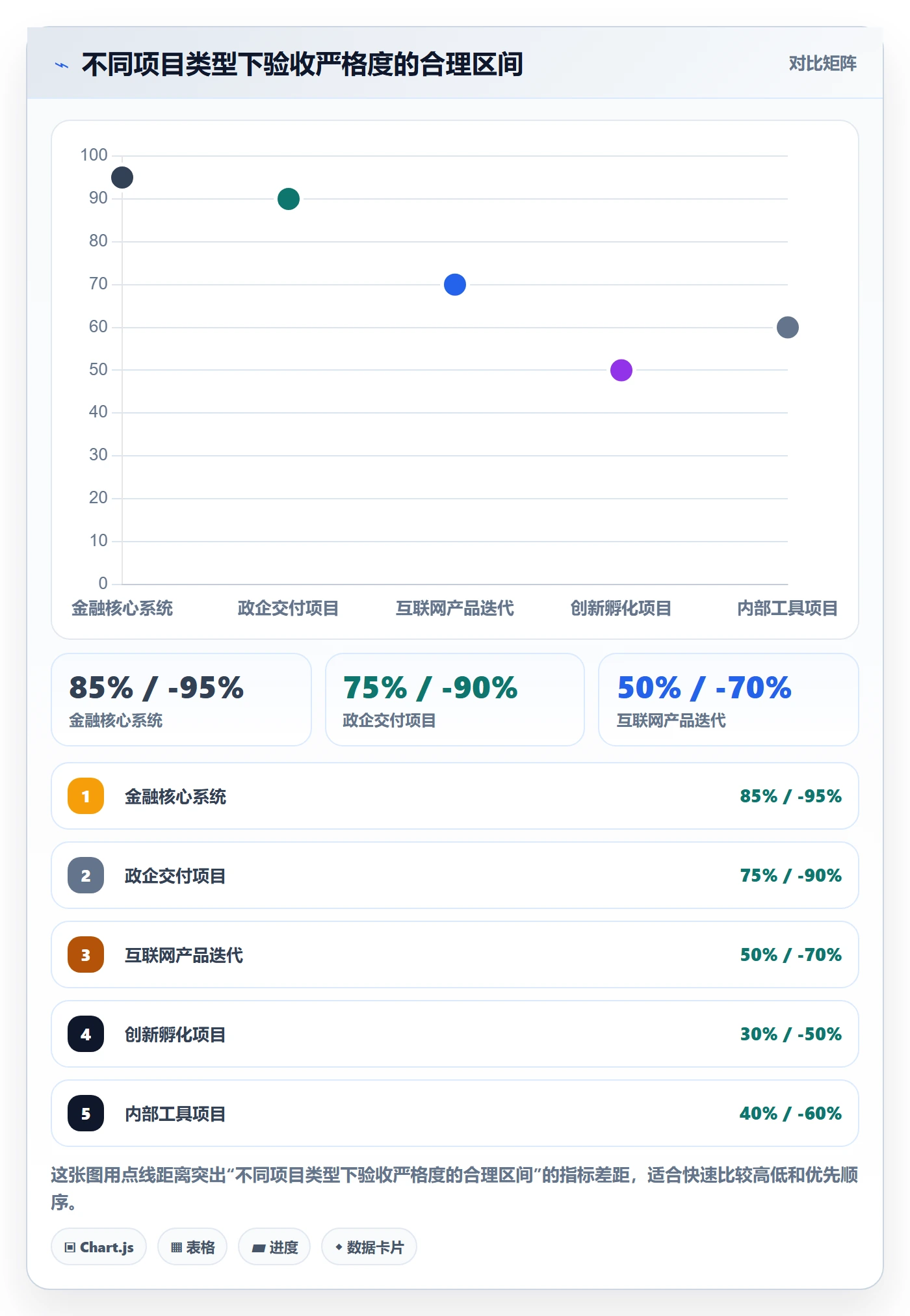Click the y-axis value 100
The height and width of the screenshot is (1316, 910).
point(94,155)
